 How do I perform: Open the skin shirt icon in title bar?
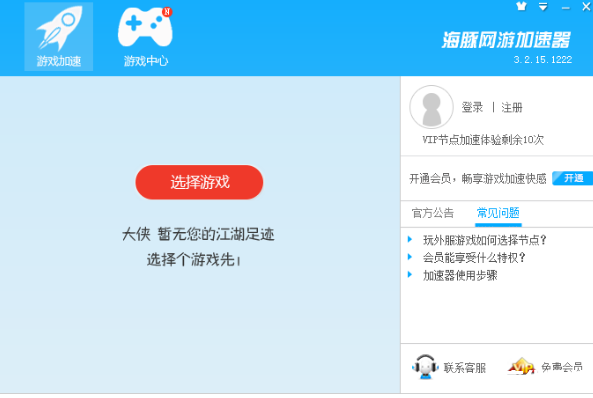coord(522,6)
